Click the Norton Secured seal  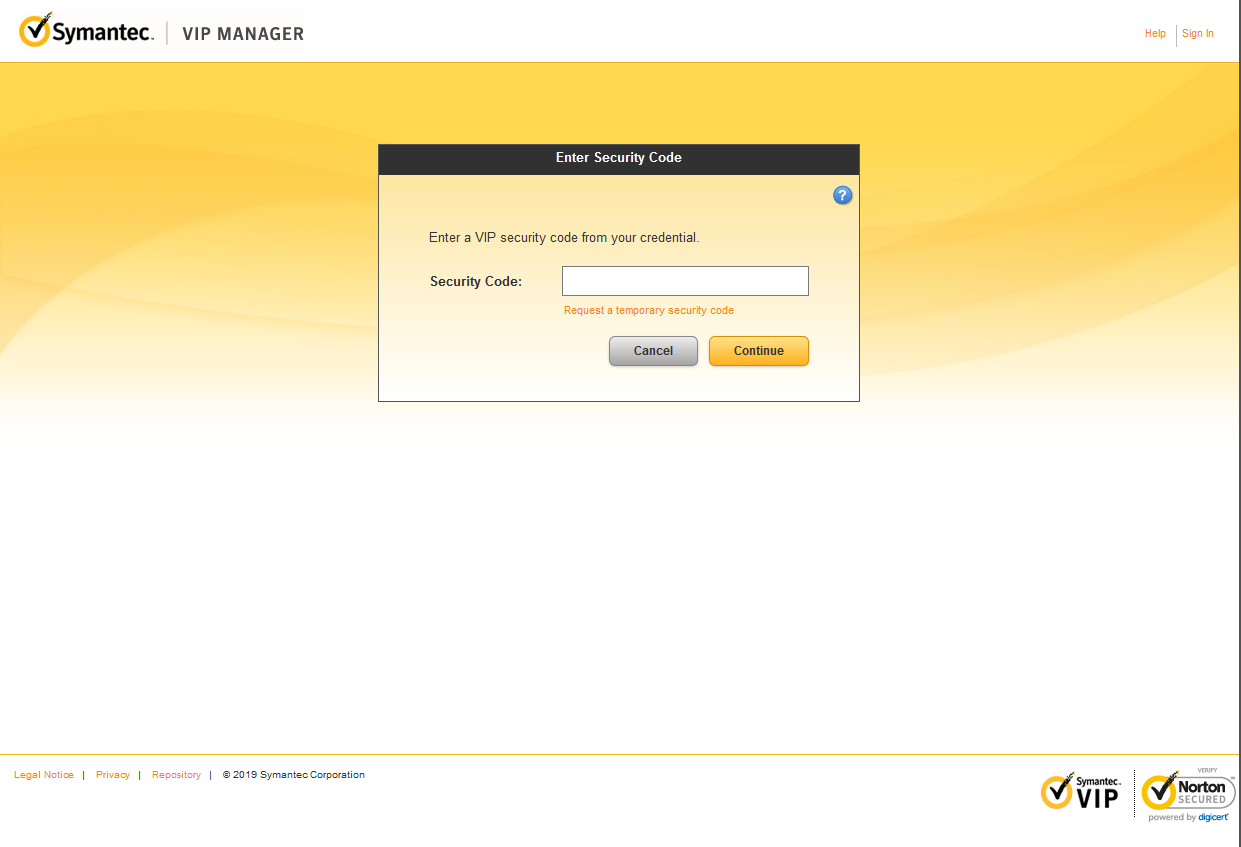(x=1188, y=792)
